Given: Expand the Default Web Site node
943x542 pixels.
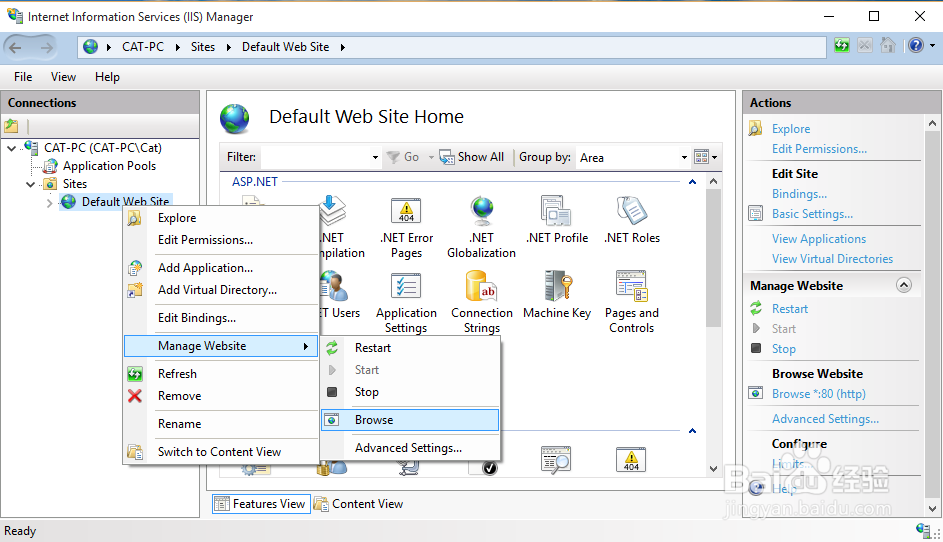Looking at the screenshot, I should click(49, 203).
